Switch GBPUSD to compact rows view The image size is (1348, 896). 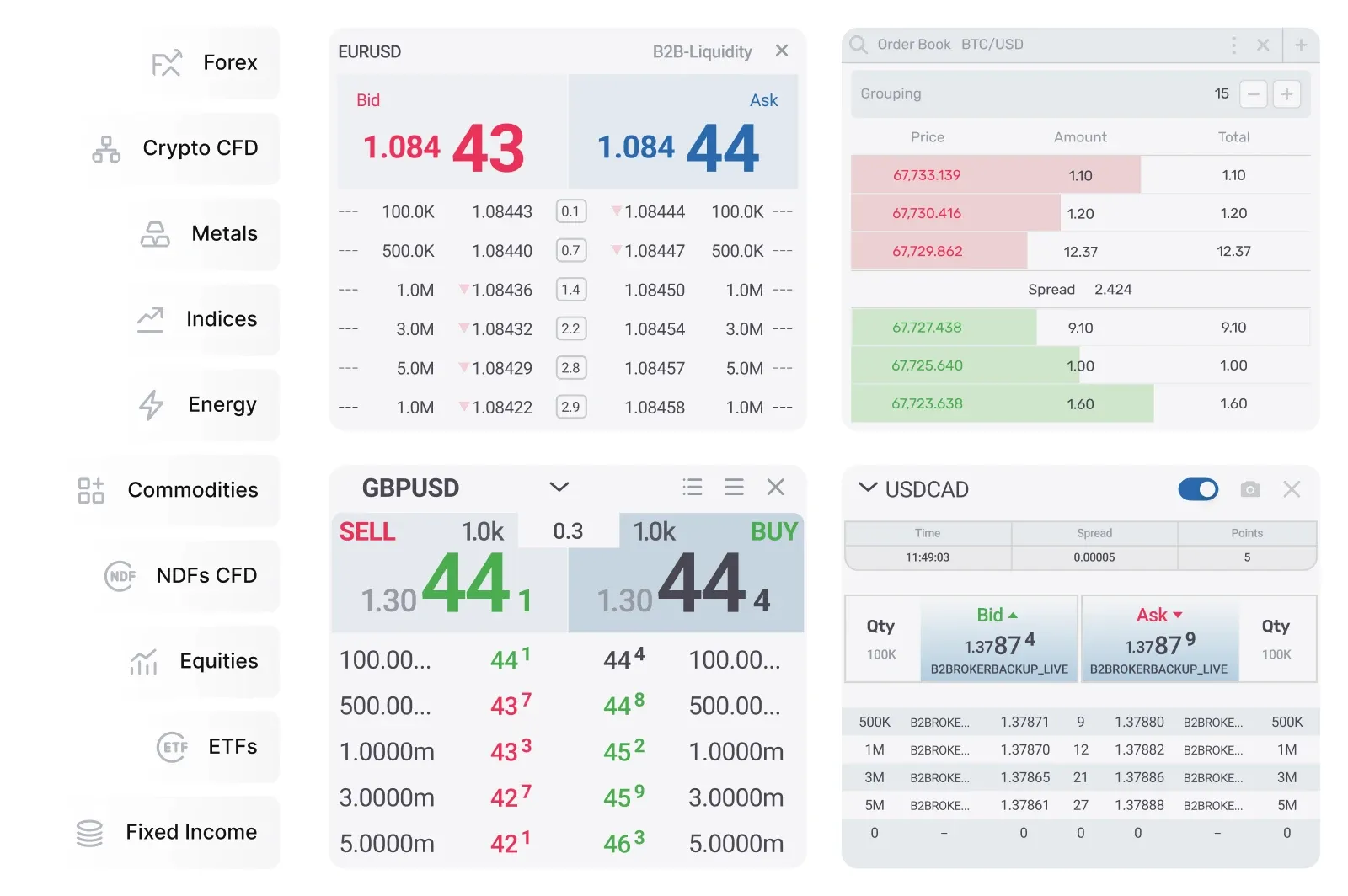734,487
